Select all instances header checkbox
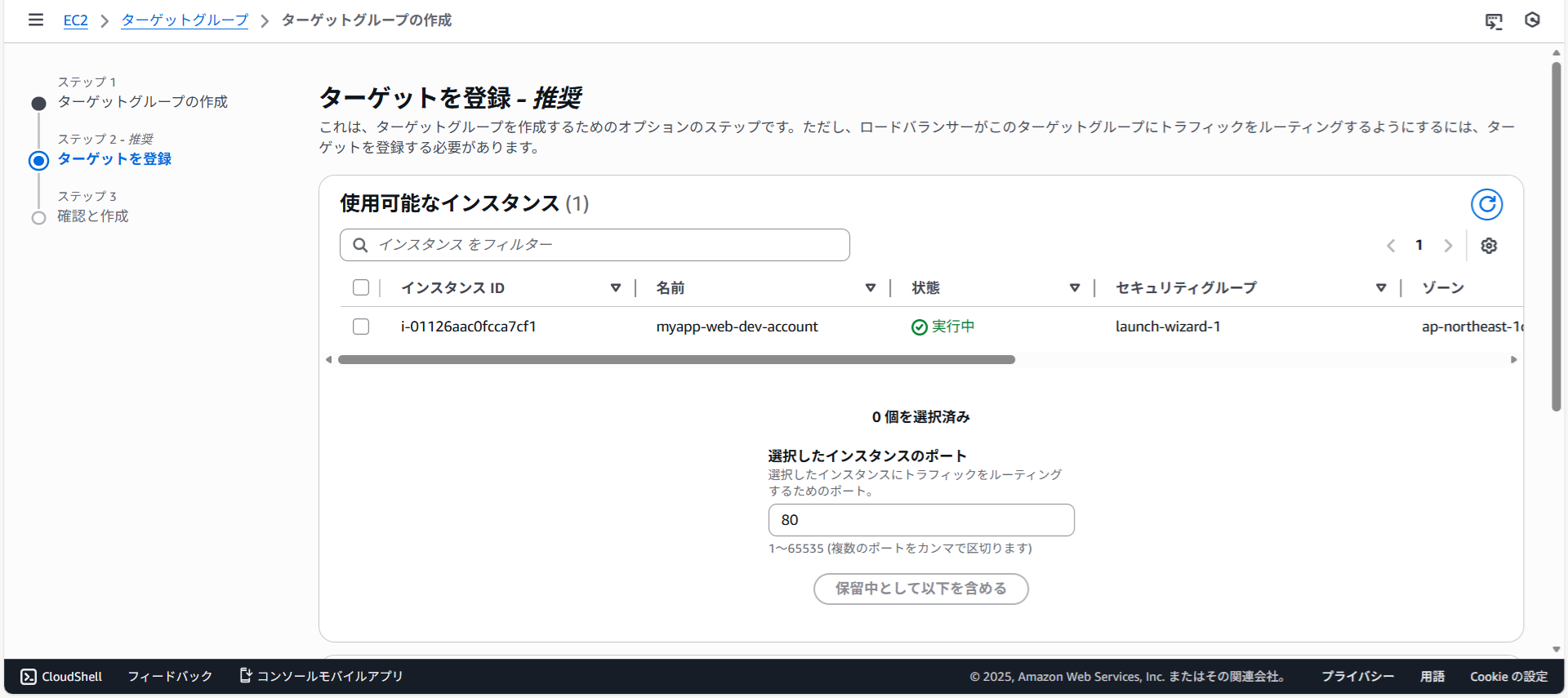Image resolution: width=1568 pixels, height=698 pixels. pyautogui.click(x=361, y=287)
